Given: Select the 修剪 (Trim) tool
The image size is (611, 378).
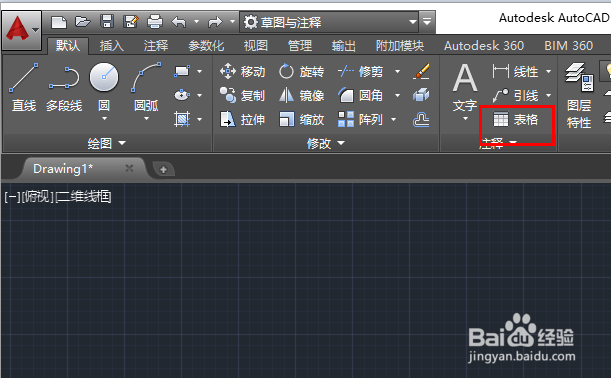Looking at the screenshot, I should [x=360, y=72].
